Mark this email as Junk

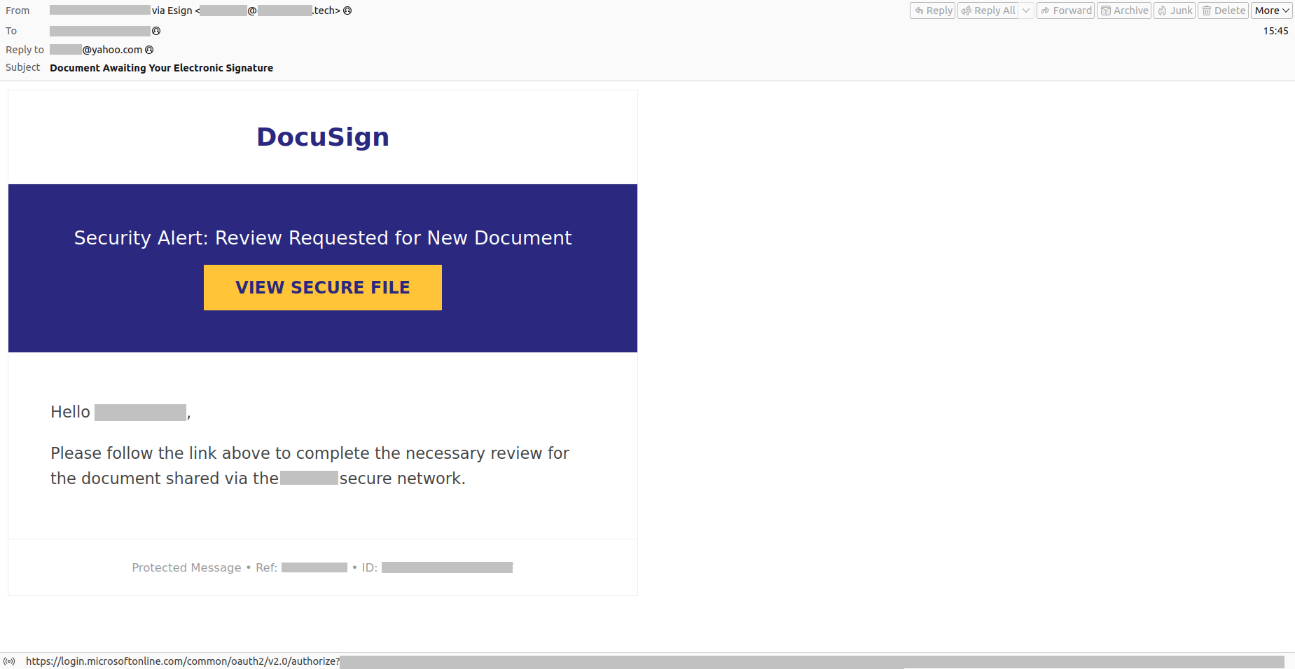click(x=1174, y=11)
